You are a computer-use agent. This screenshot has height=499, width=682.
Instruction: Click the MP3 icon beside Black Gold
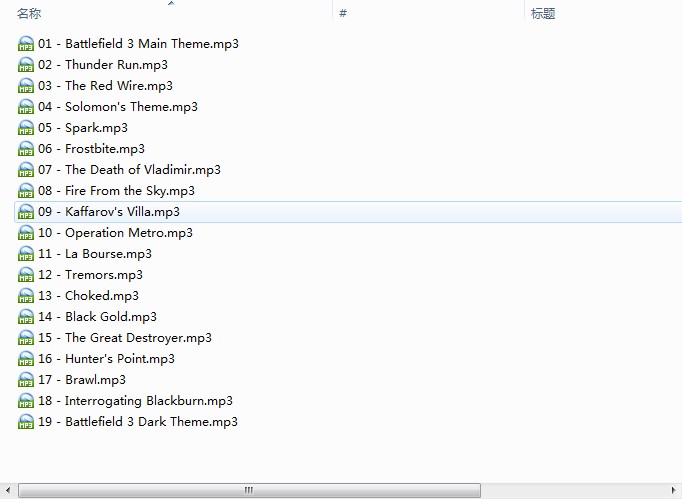pos(26,317)
